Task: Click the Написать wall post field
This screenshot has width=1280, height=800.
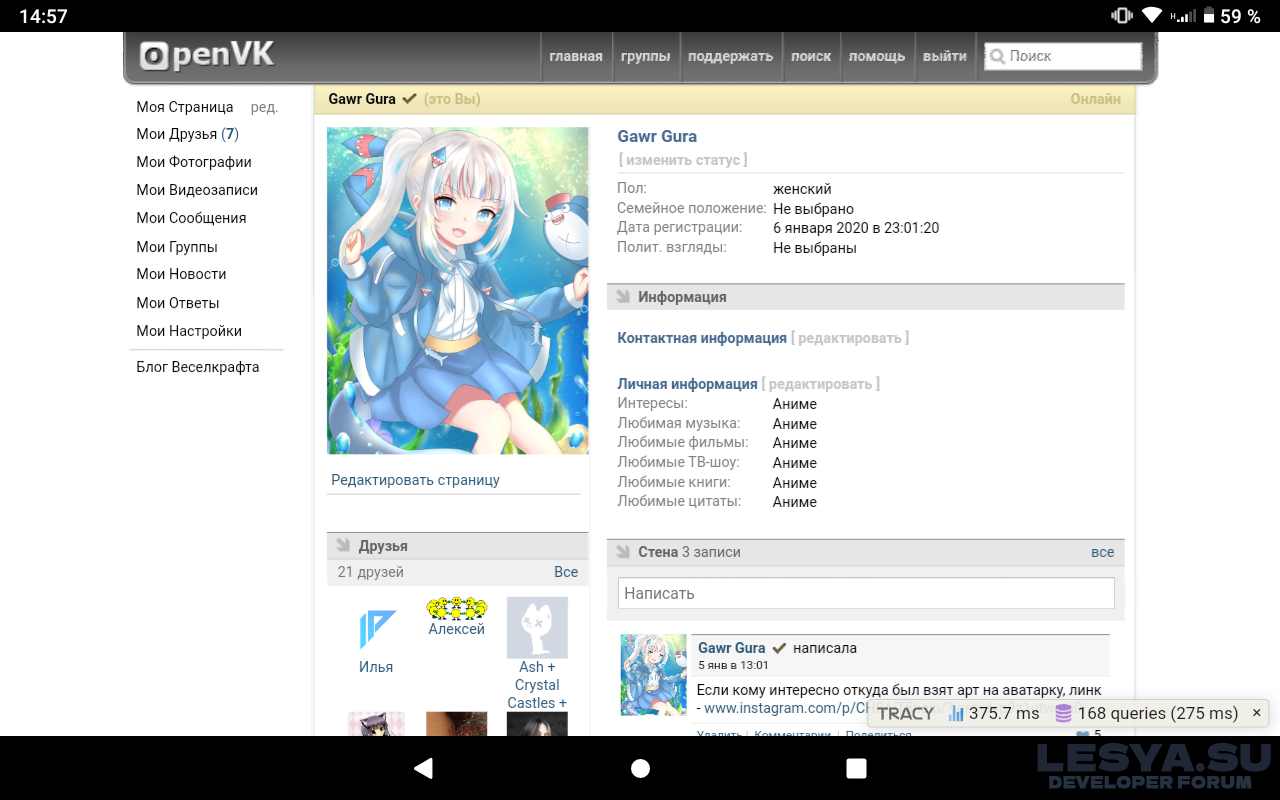Action: pos(865,593)
